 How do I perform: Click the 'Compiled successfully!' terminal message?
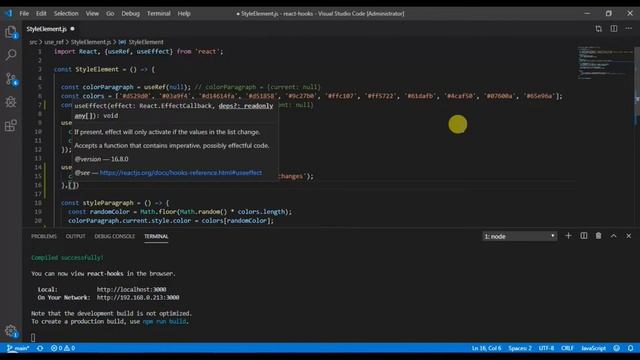click(x=67, y=258)
